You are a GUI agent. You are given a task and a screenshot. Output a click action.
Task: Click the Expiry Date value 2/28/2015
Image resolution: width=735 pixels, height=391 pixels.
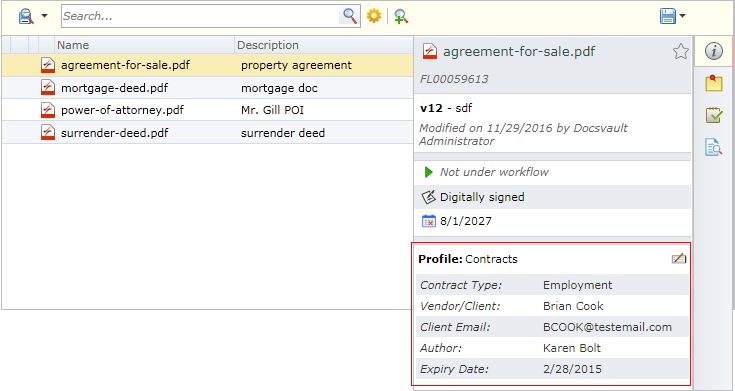(x=572, y=369)
